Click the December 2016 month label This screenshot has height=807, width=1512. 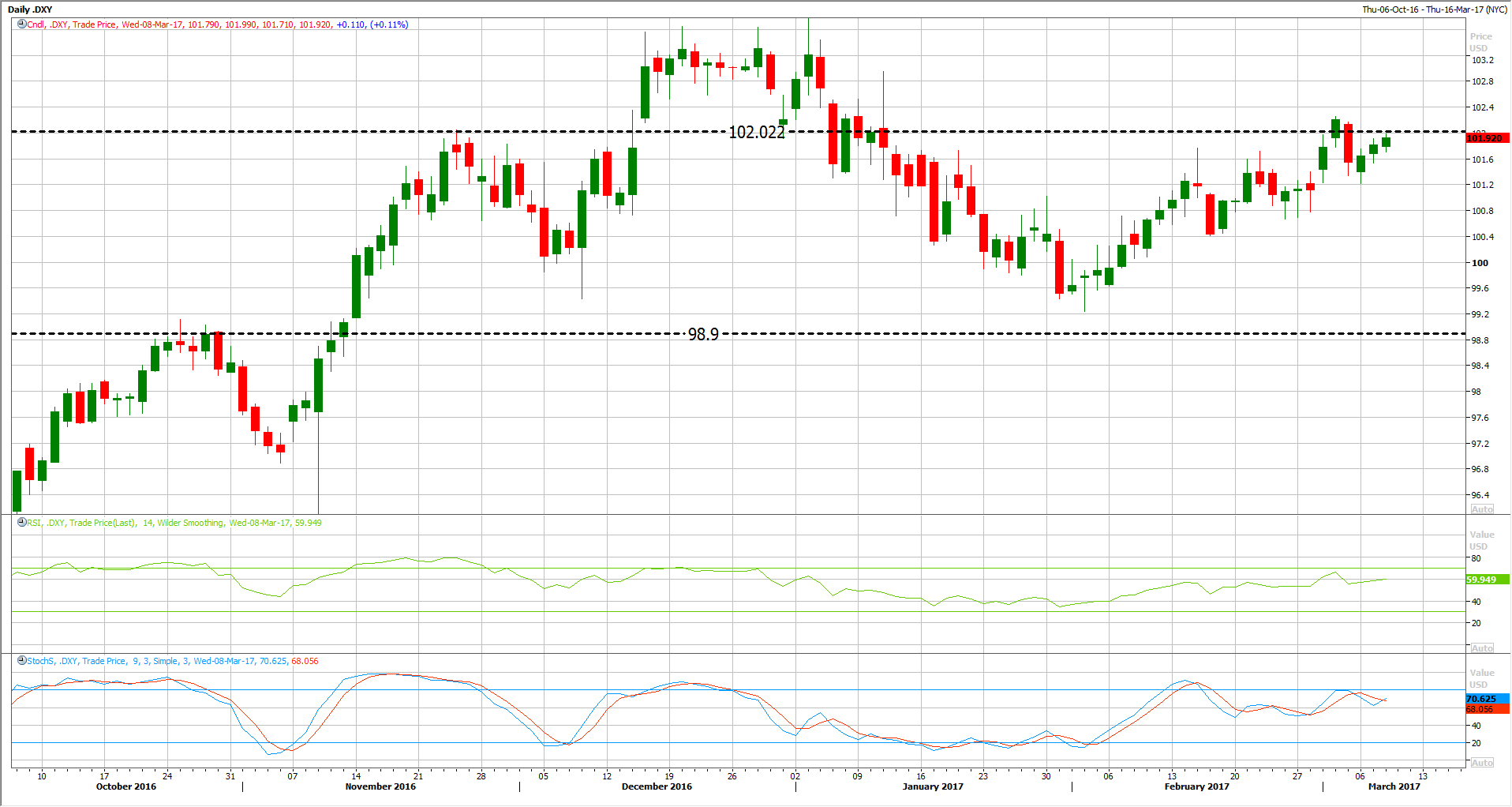pyautogui.click(x=657, y=786)
